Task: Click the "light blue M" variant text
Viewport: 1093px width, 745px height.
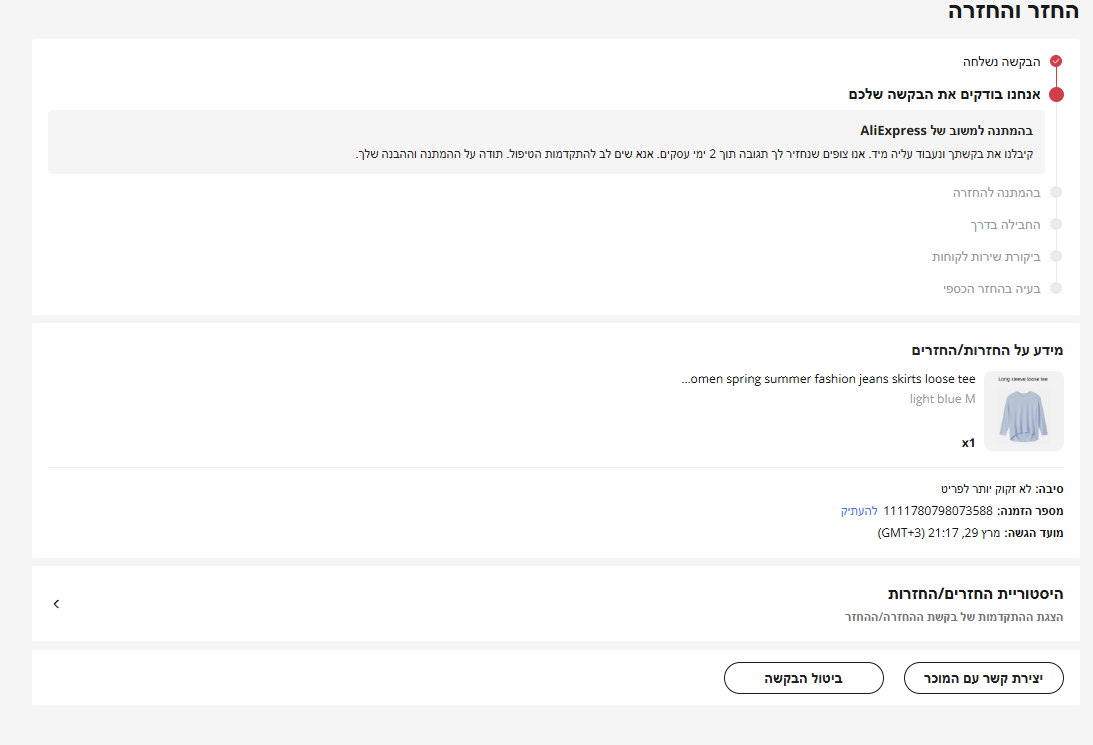Action: (942, 399)
